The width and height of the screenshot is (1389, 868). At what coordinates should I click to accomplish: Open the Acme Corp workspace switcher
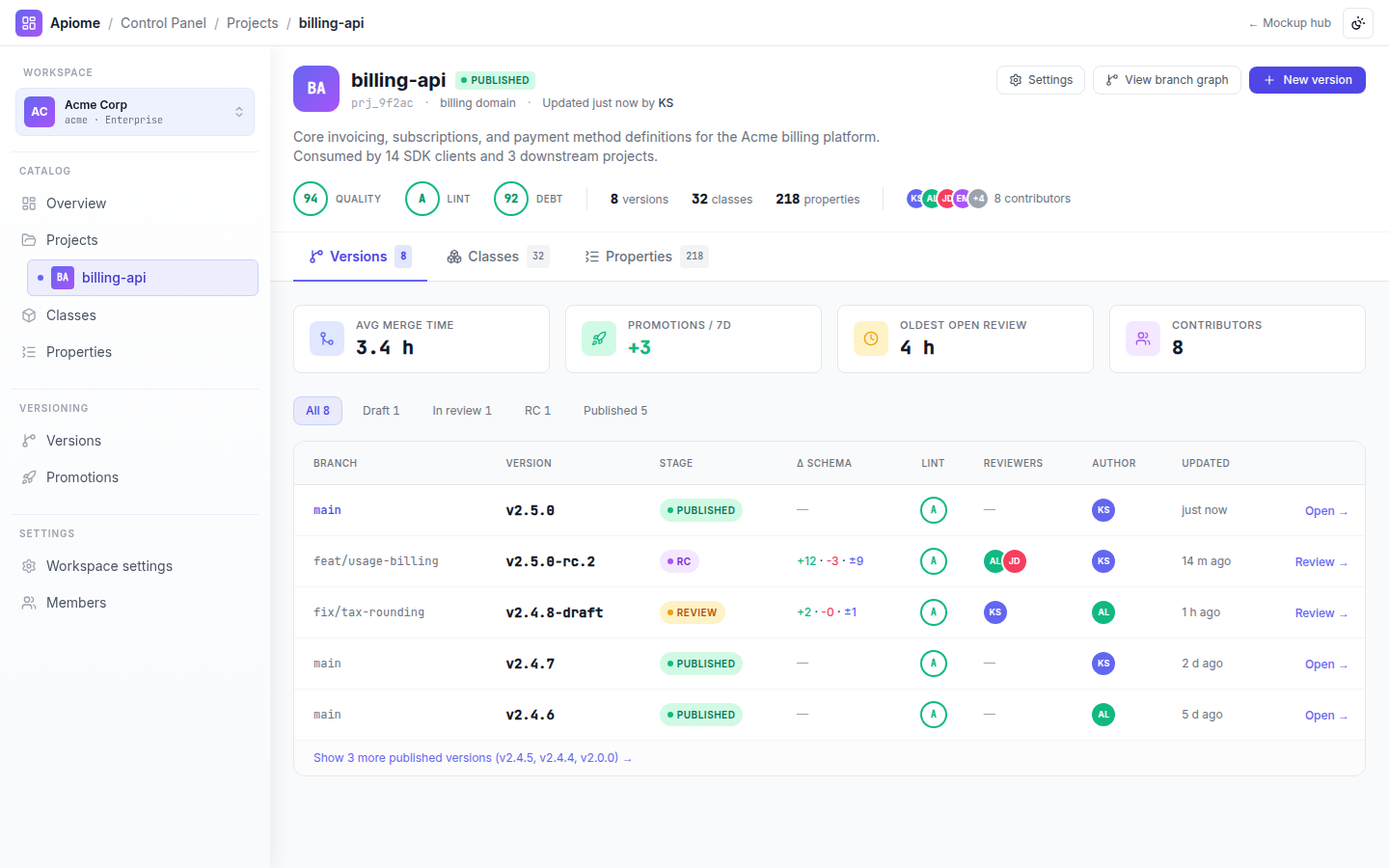click(135, 112)
